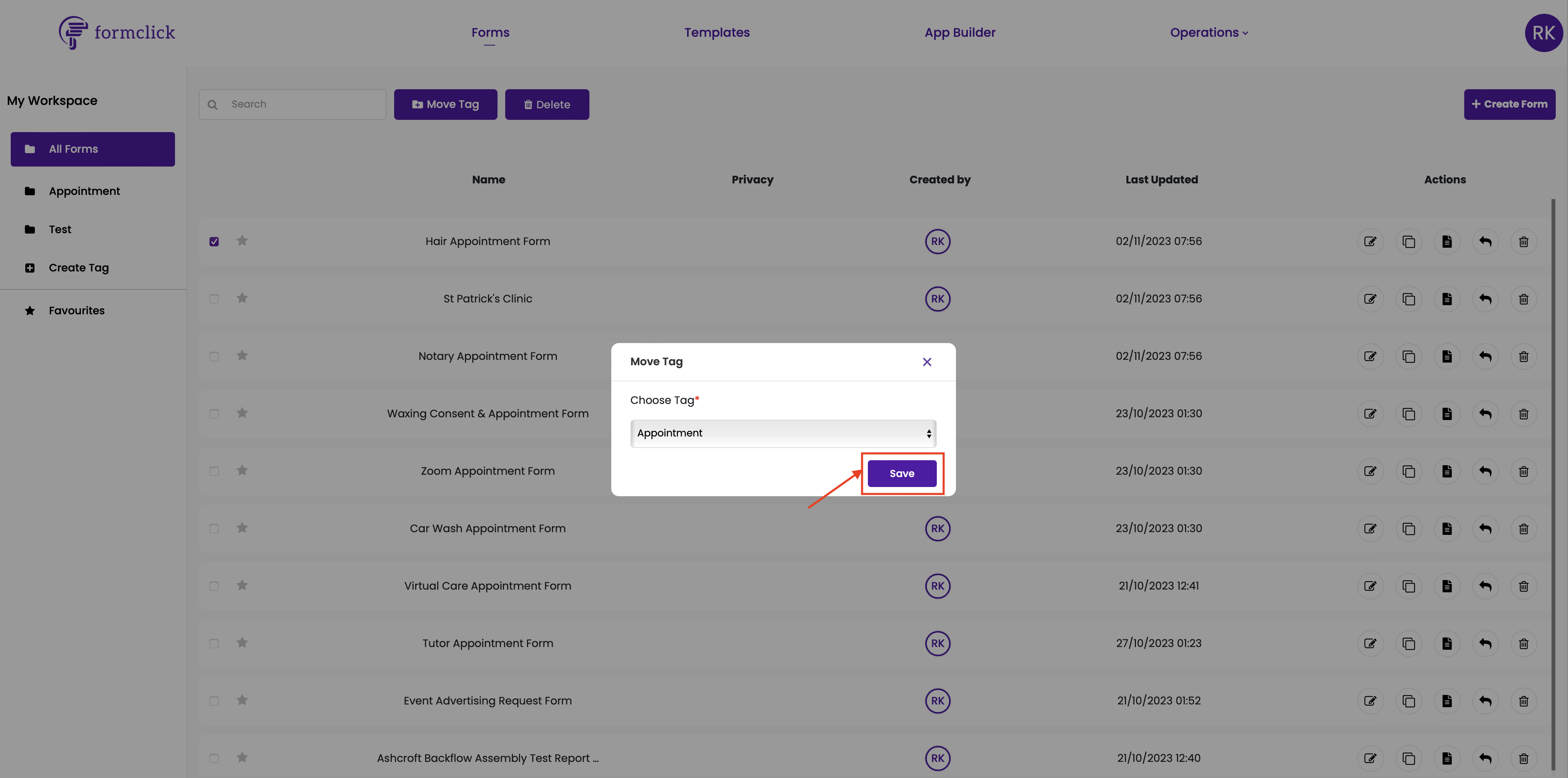Close the Move Tag dialog
Image resolution: width=1568 pixels, height=778 pixels.
pos(926,362)
